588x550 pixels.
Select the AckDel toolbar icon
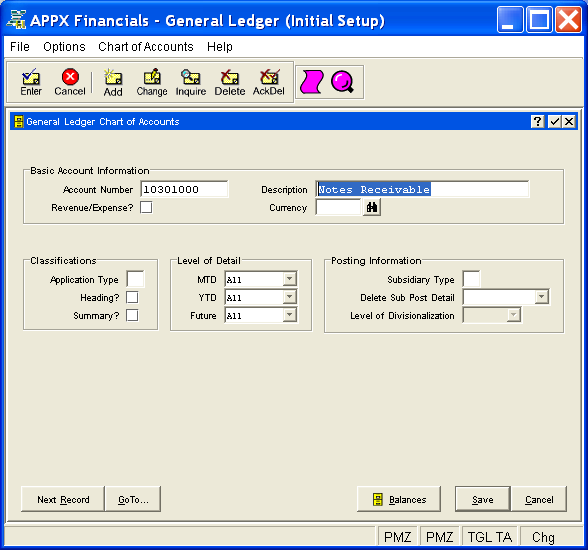pyautogui.click(x=268, y=82)
